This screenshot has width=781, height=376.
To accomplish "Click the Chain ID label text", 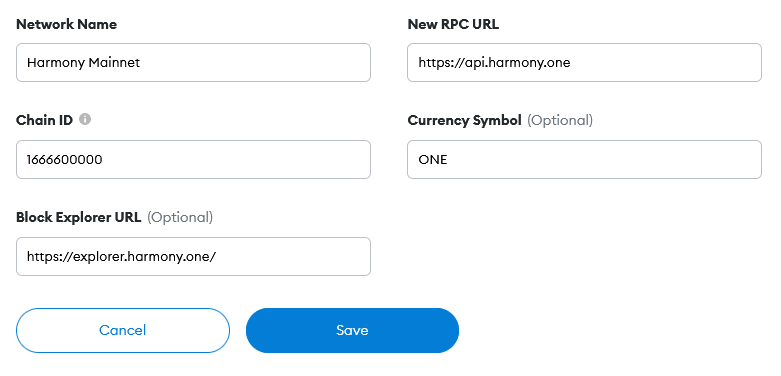I will coord(44,120).
